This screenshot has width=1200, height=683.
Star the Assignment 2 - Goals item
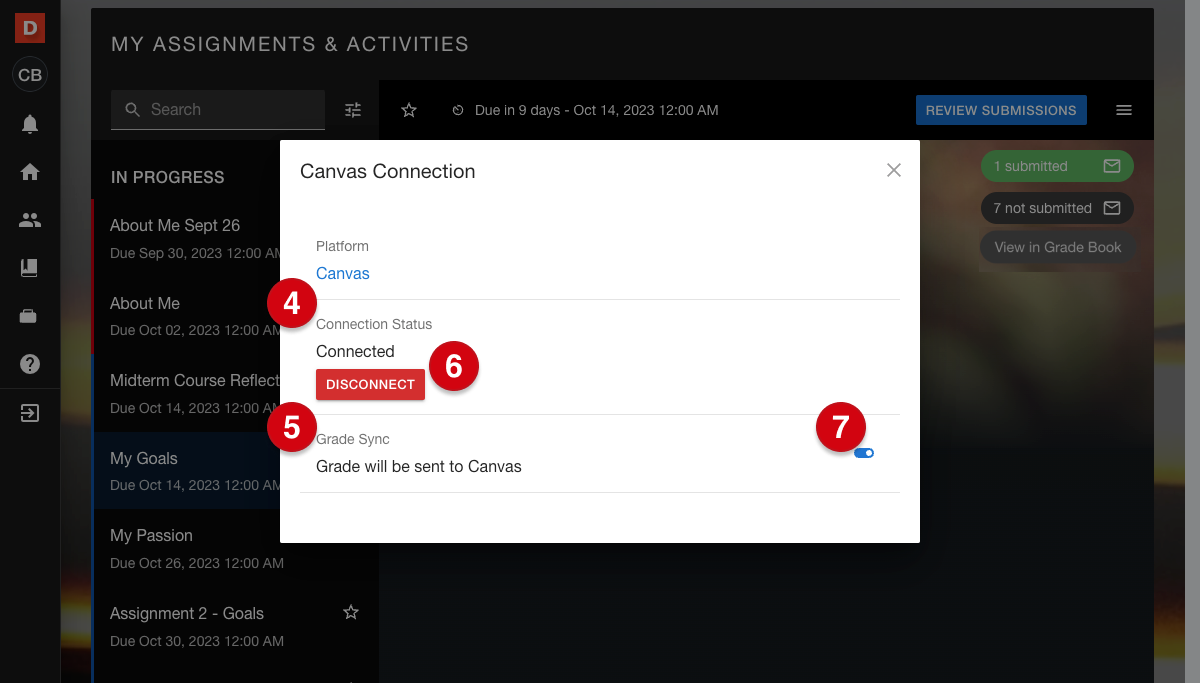click(x=351, y=612)
